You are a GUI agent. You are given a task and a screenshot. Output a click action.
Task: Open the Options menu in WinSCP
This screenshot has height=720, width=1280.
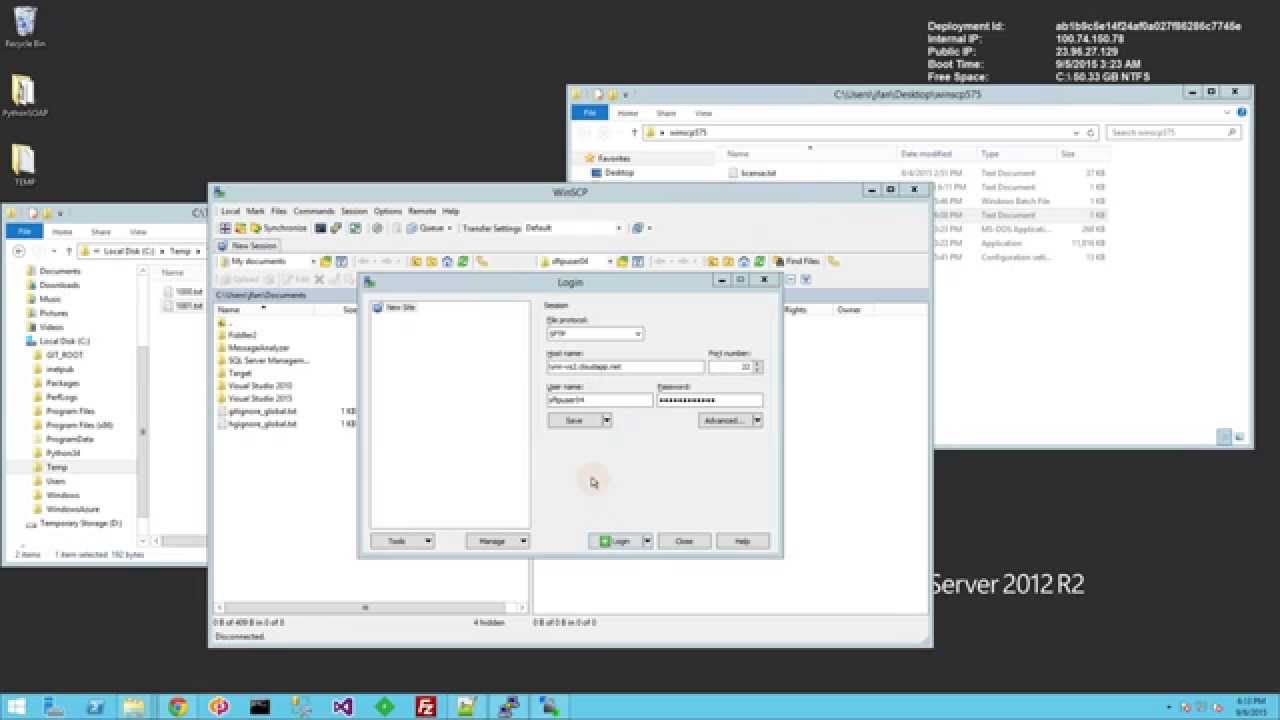pos(387,211)
